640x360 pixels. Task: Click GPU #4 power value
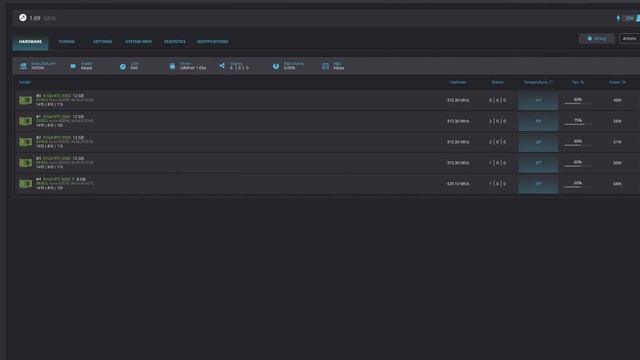pos(617,184)
